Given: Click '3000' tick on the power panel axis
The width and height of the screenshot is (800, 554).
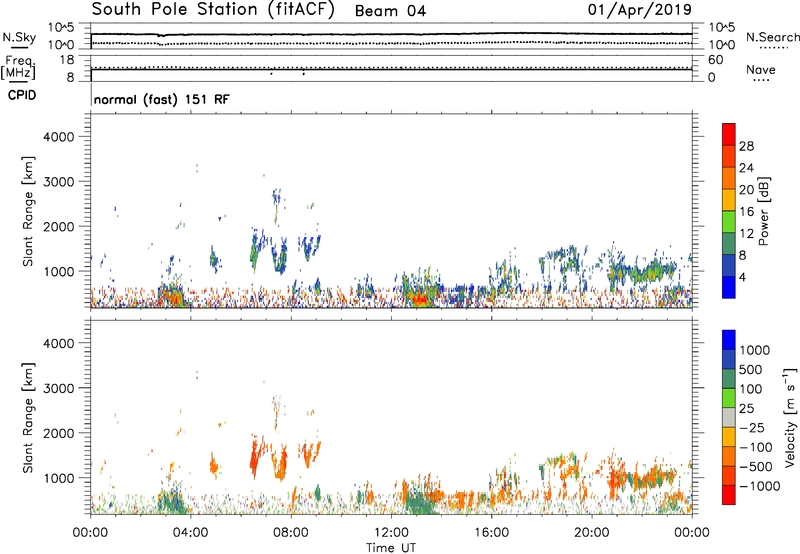Looking at the screenshot, I should coord(59,182).
